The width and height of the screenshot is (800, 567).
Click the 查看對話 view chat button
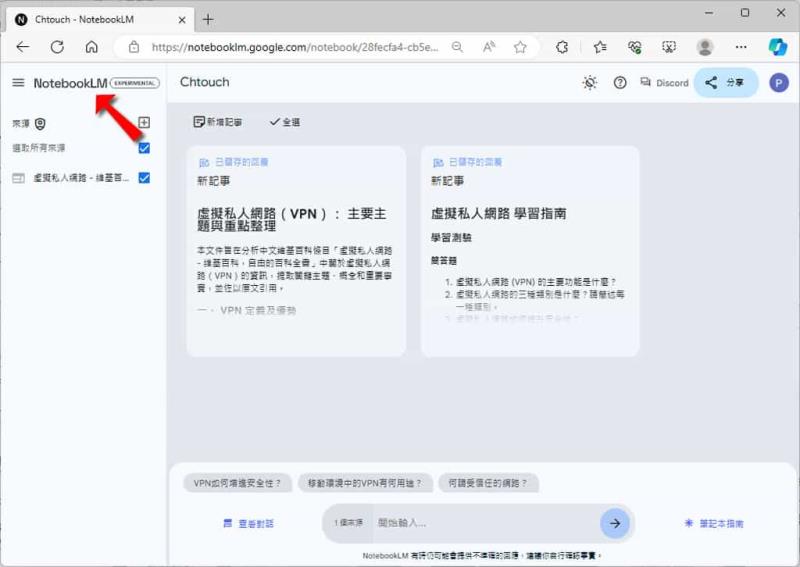pos(248,523)
